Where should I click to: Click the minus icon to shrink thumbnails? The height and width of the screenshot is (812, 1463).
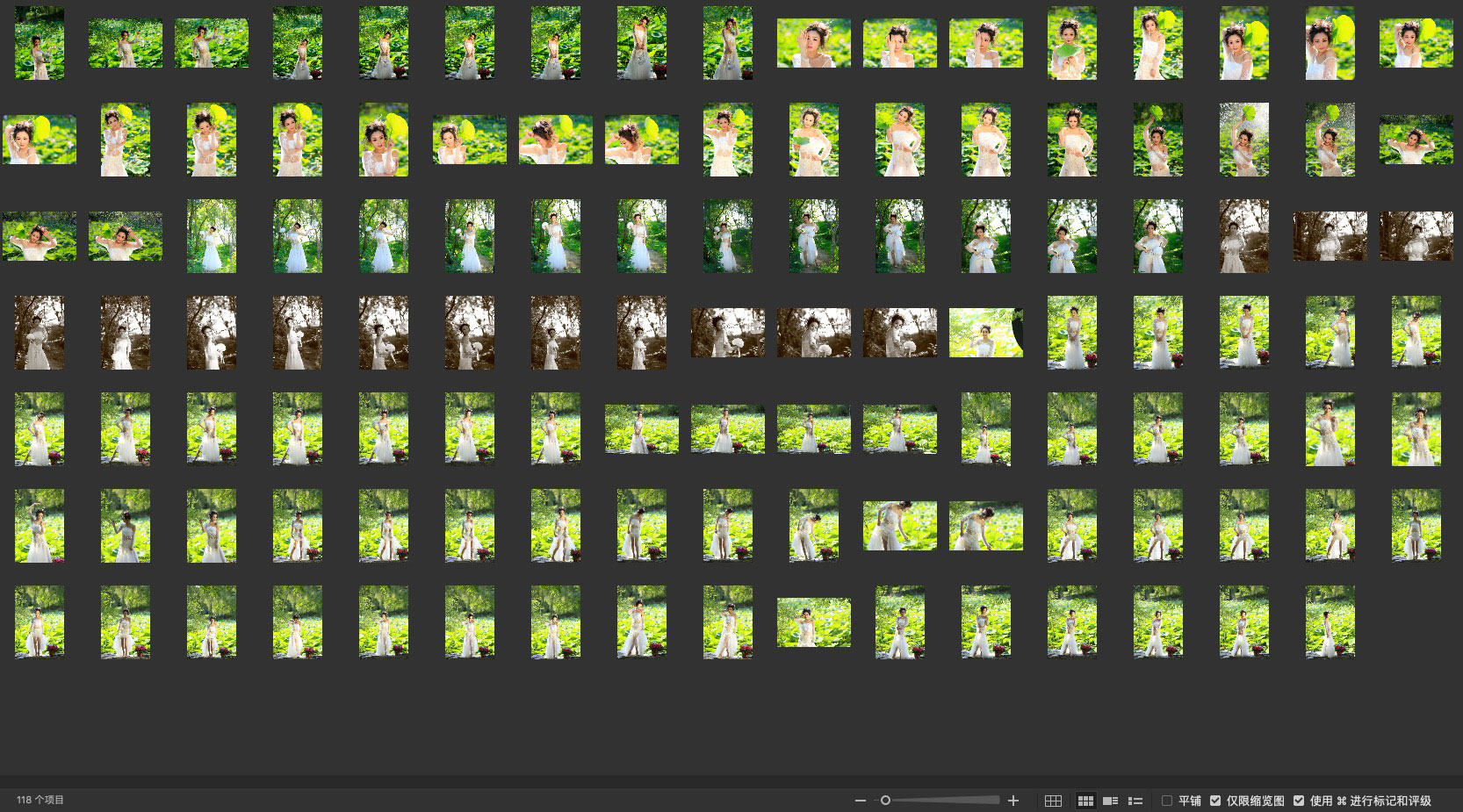(x=861, y=801)
